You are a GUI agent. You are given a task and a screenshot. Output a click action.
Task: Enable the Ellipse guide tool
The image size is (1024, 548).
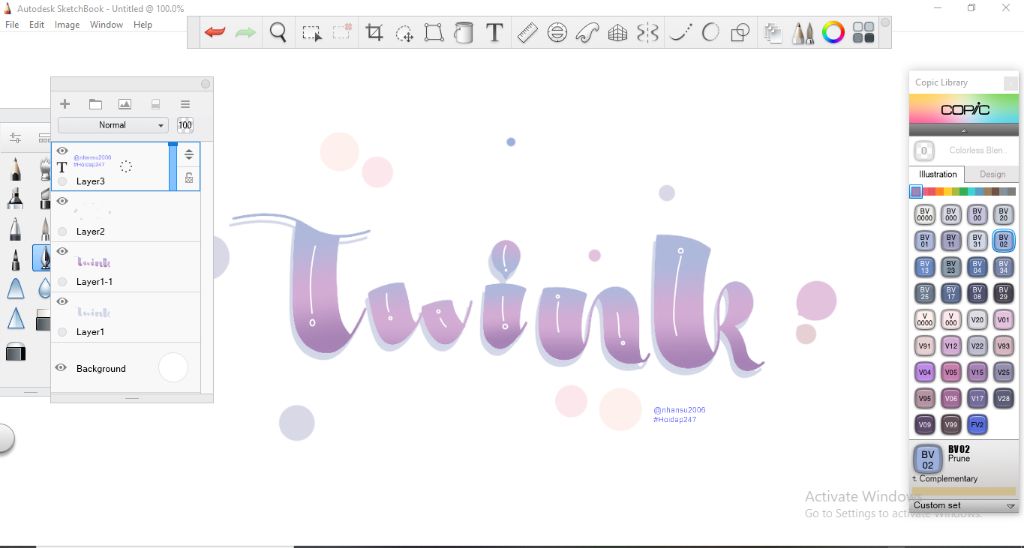[557, 32]
